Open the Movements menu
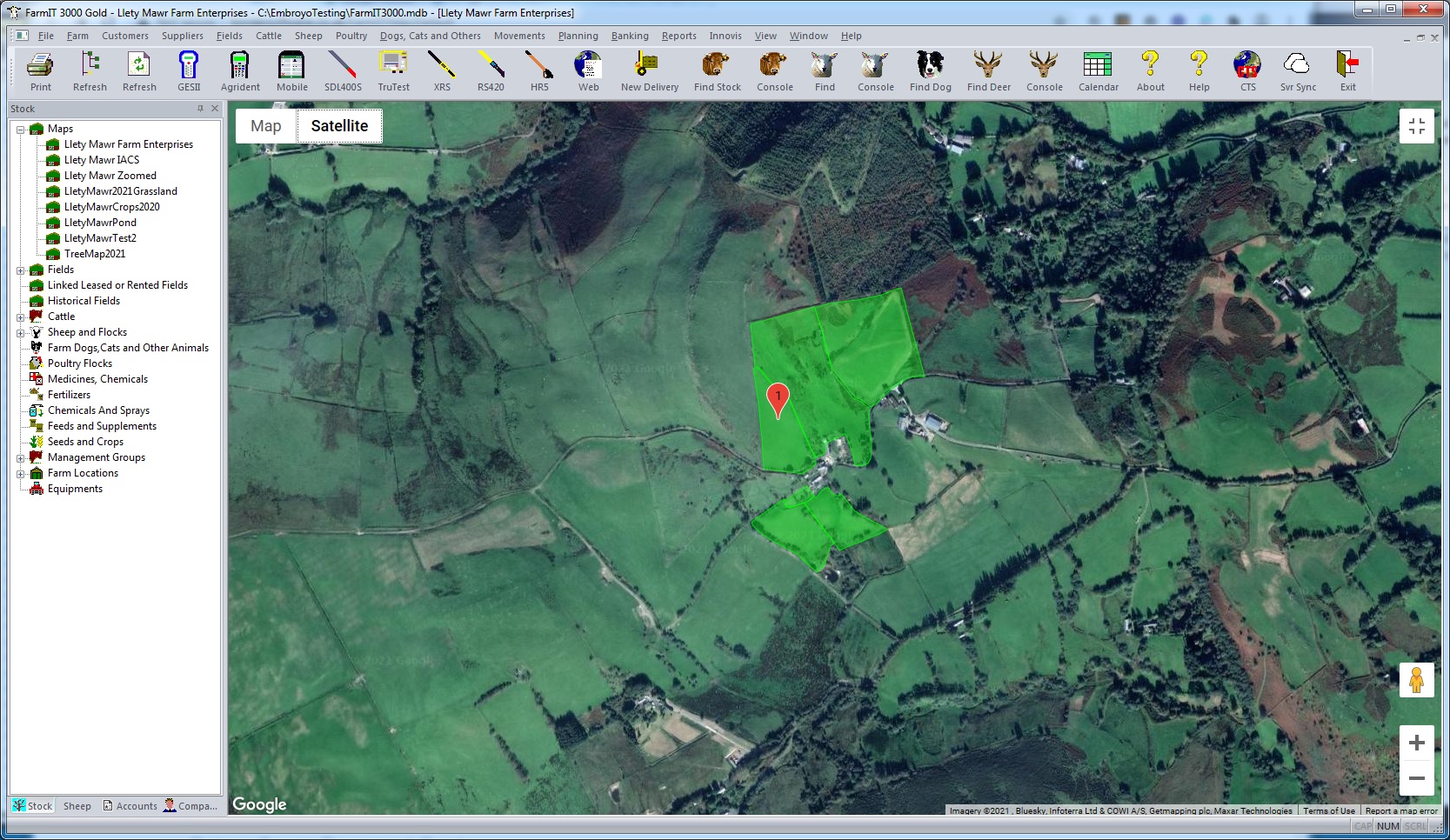 coord(519,36)
